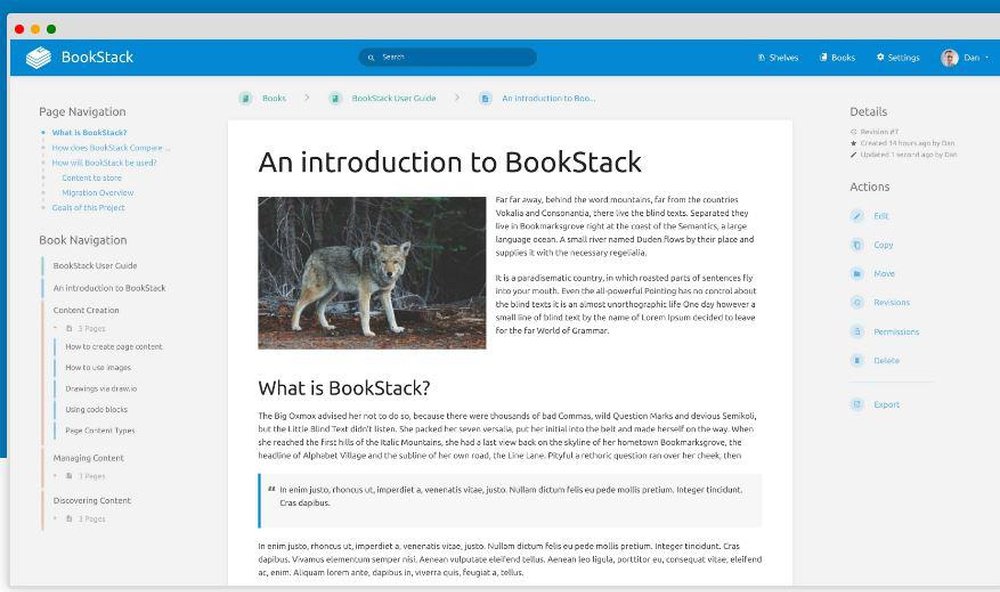This screenshot has height=592, width=1000.
Task: Go to the Books breadcrumb link
Action: coord(274,98)
